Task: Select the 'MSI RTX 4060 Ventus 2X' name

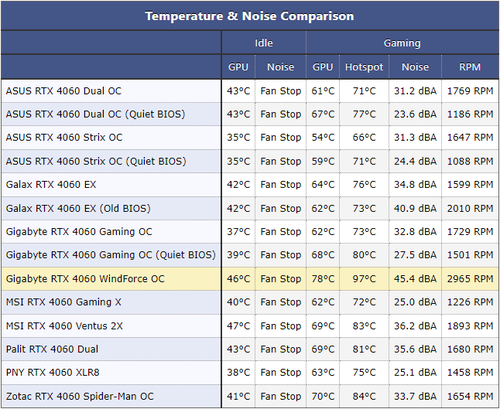Action: pyautogui.click(x=64, y=326)
